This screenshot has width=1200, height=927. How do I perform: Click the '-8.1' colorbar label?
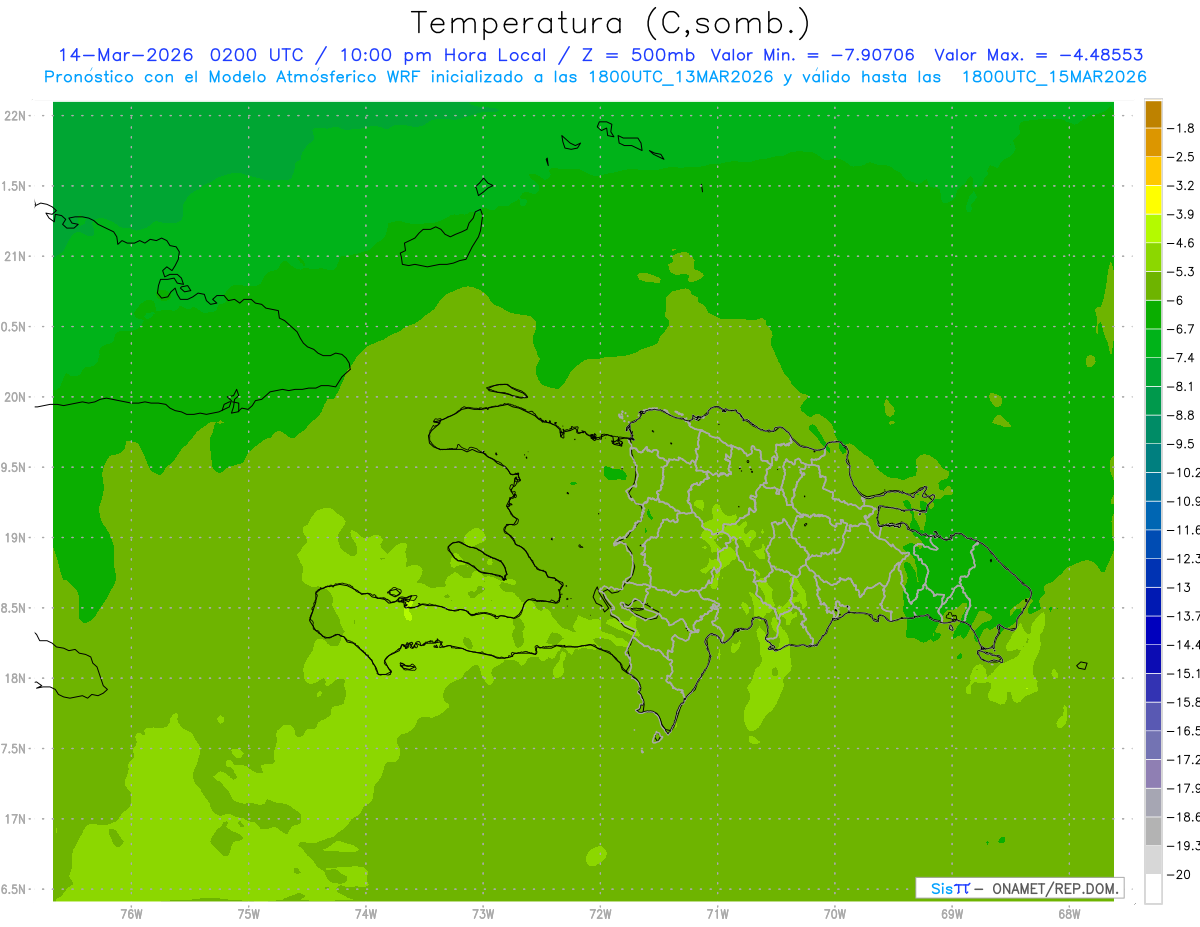tap(1181, 386)
